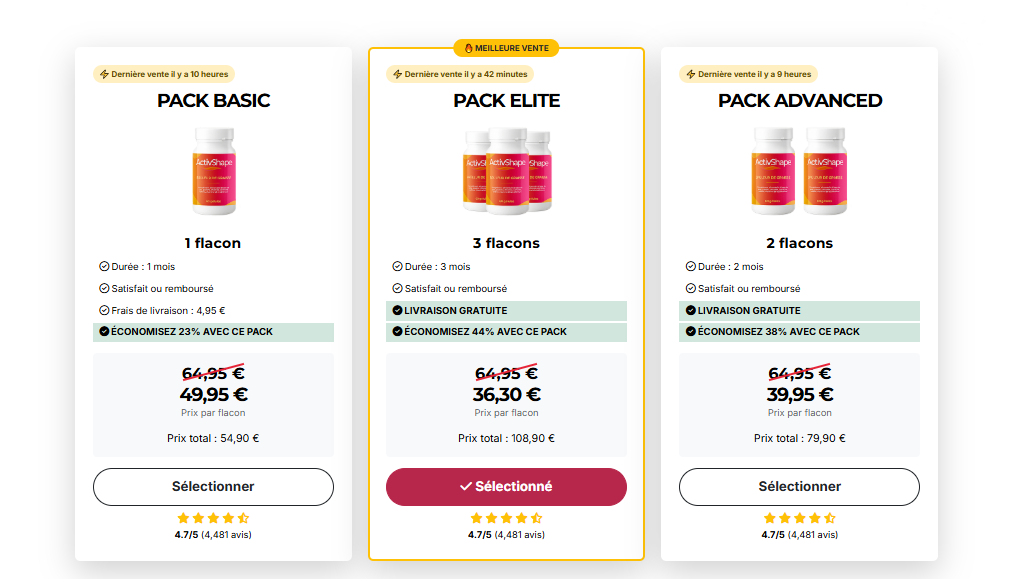Click the three bottles Pack Elite image
This screenshot has width=1015, height=579.
click(x=506, y=171)
